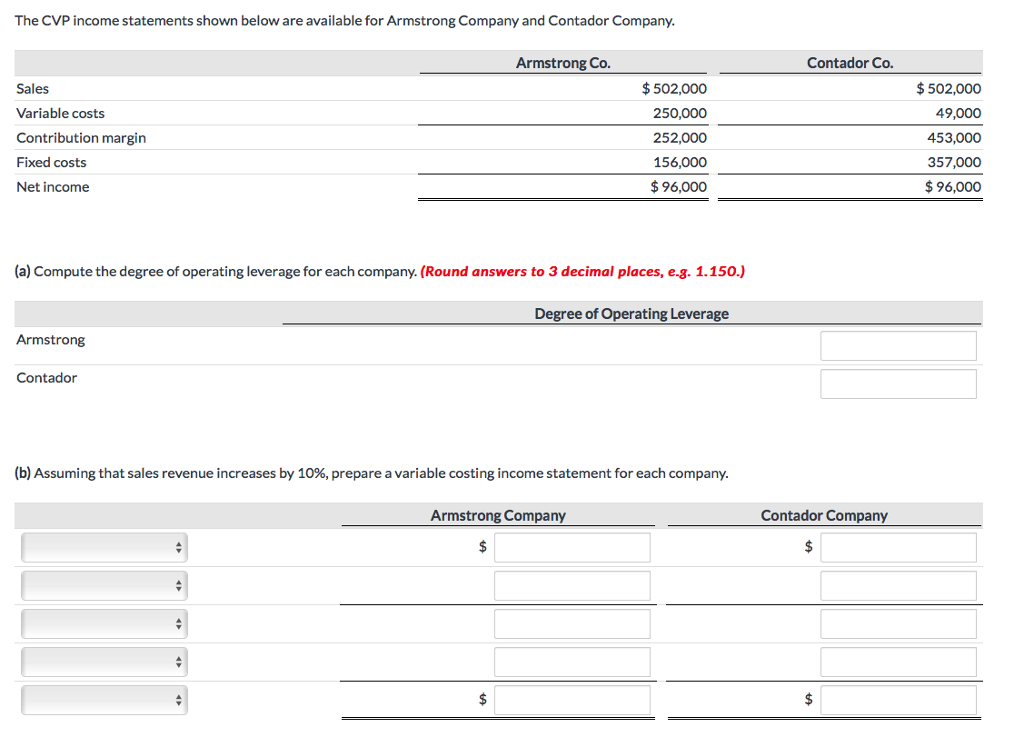
Task: Click the 'Variable costs' row label
Action: click(x=60, y=114)
